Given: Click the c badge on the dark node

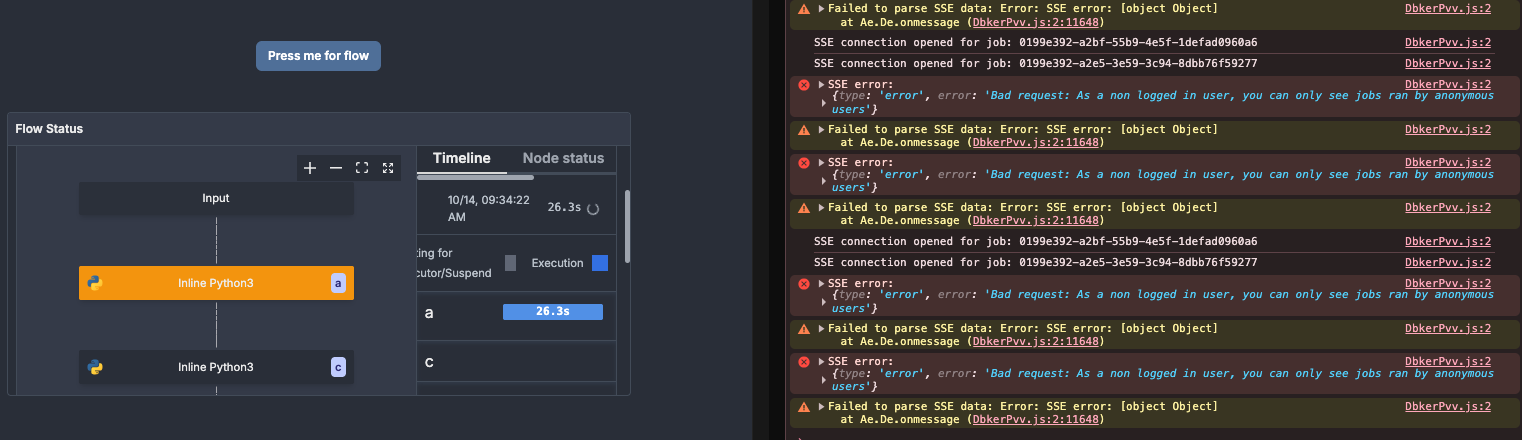Looking at the screenshot, I should 338,368.
